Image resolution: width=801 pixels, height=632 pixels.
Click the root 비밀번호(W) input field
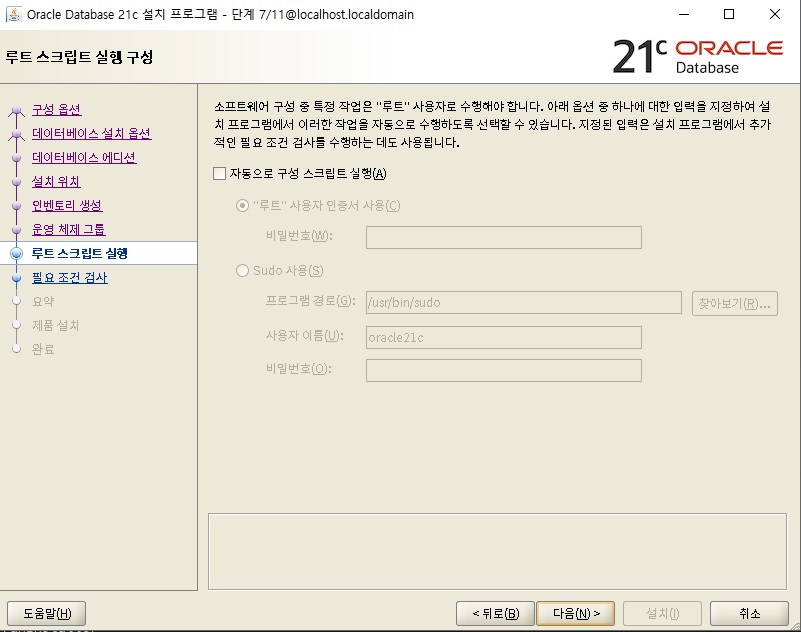(504, 238)
